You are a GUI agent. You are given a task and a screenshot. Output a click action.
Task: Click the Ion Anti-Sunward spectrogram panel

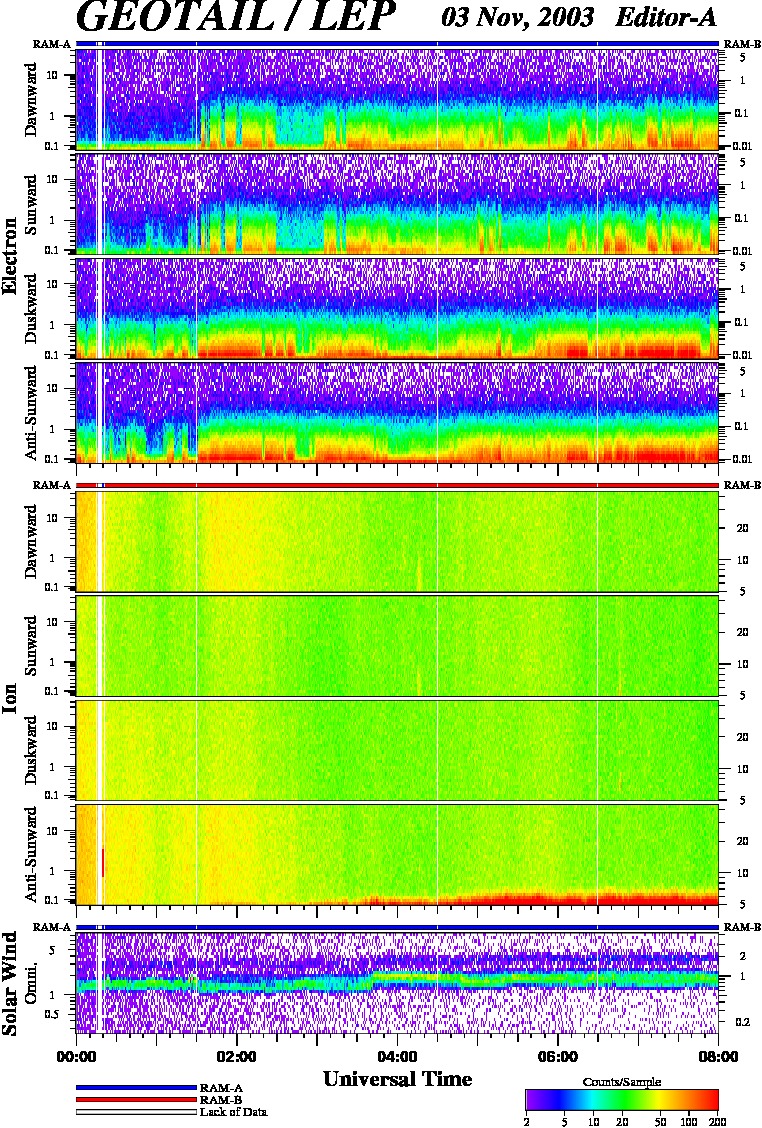click(x=397, y=855)
